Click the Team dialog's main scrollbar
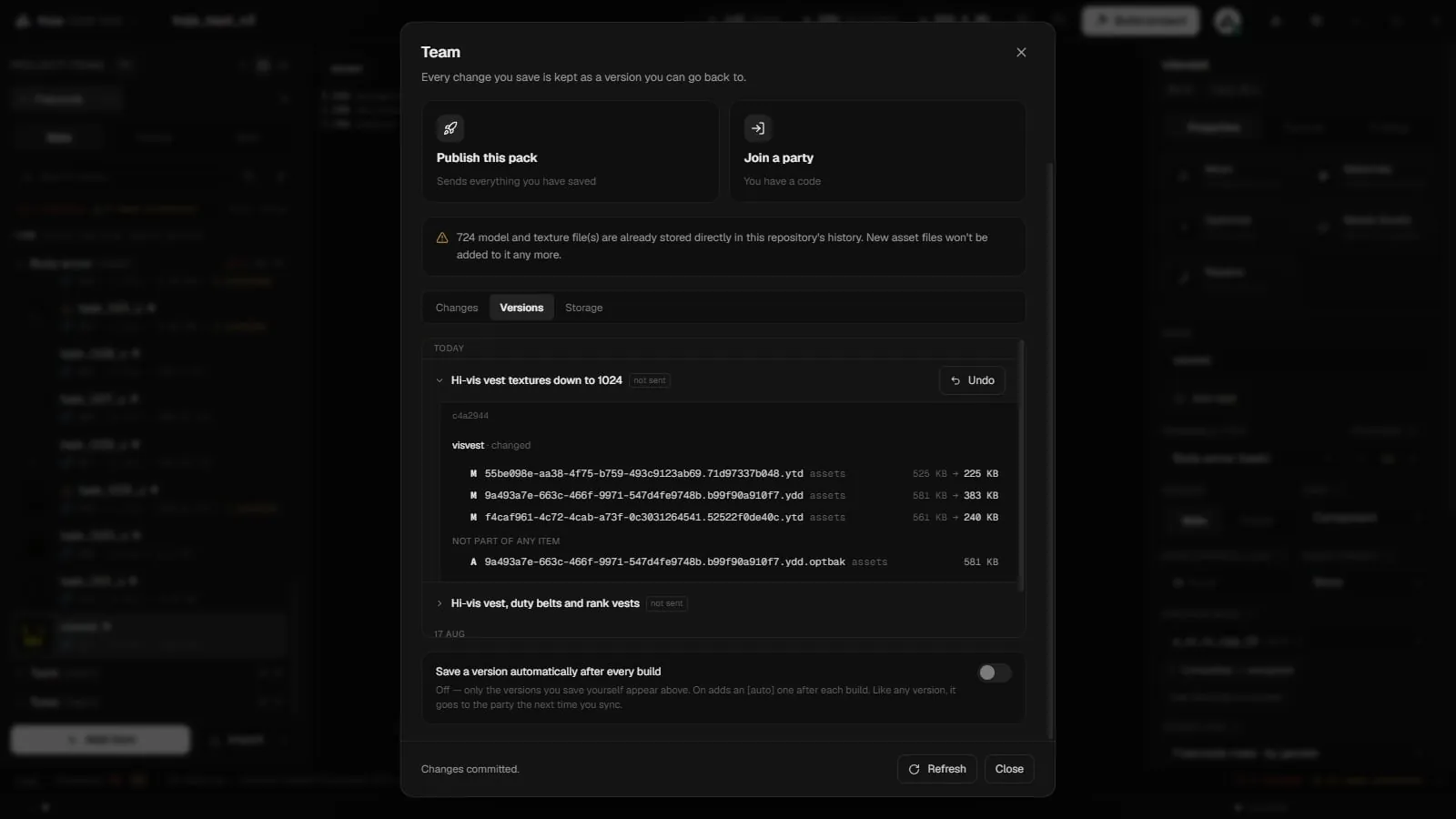Viewport: 1456px width, 819px height. pyautogui.click(x=1050, y=450)
